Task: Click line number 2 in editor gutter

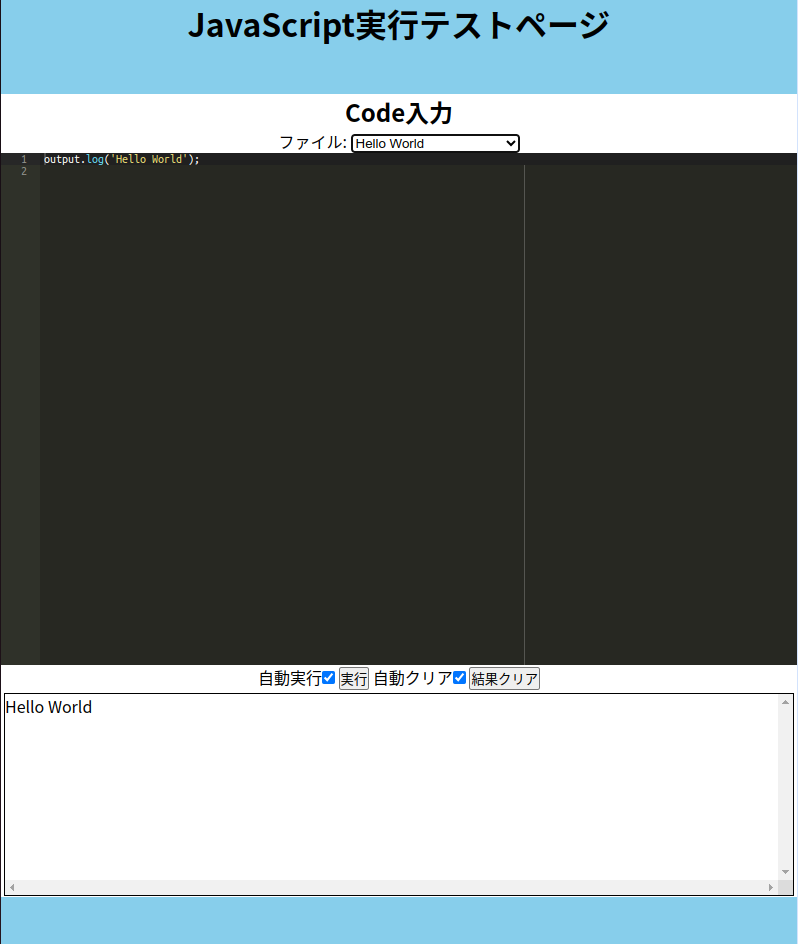Action: (x=24, y=171)
